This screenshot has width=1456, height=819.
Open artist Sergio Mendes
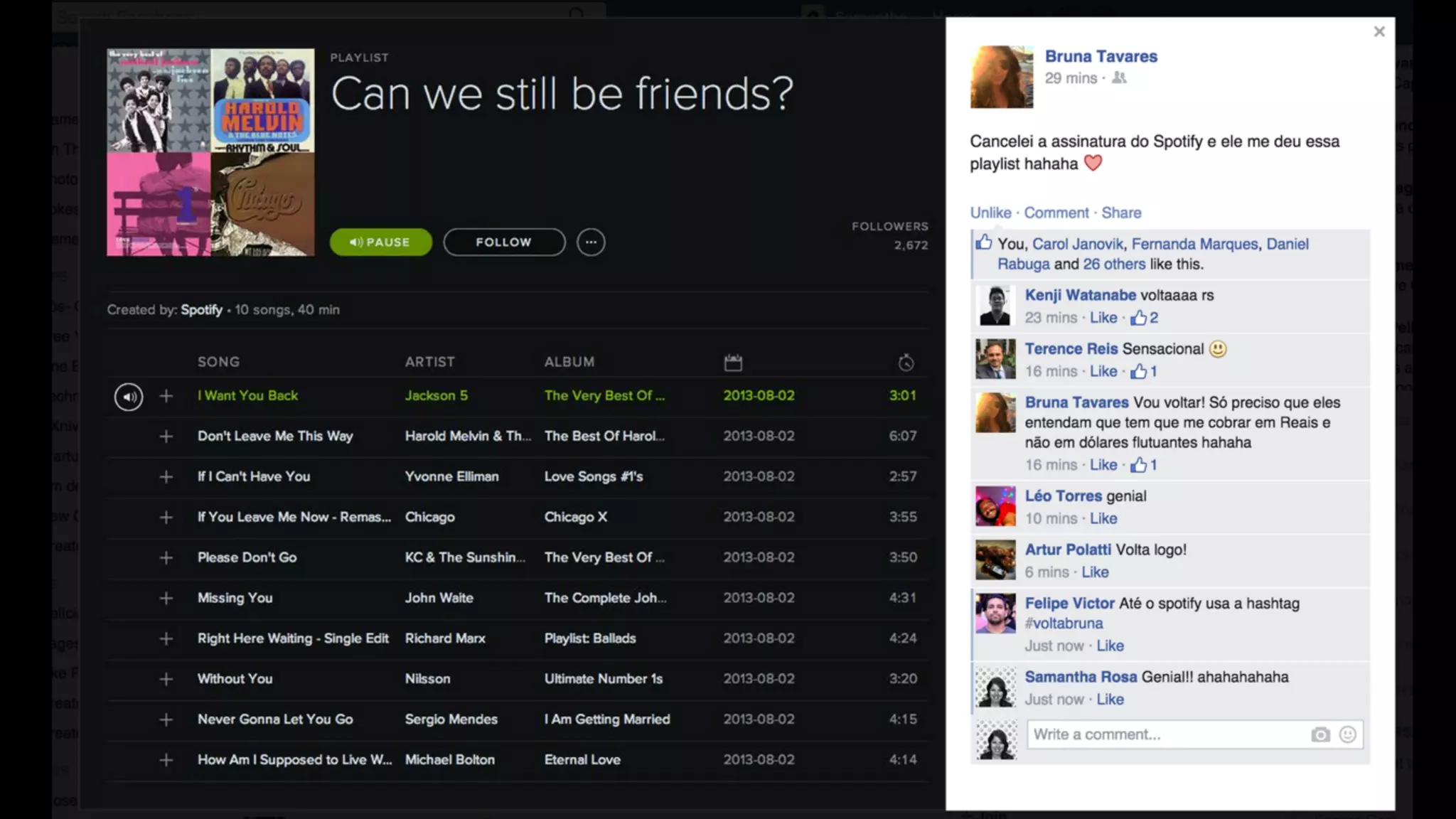[x=451, y=719]
